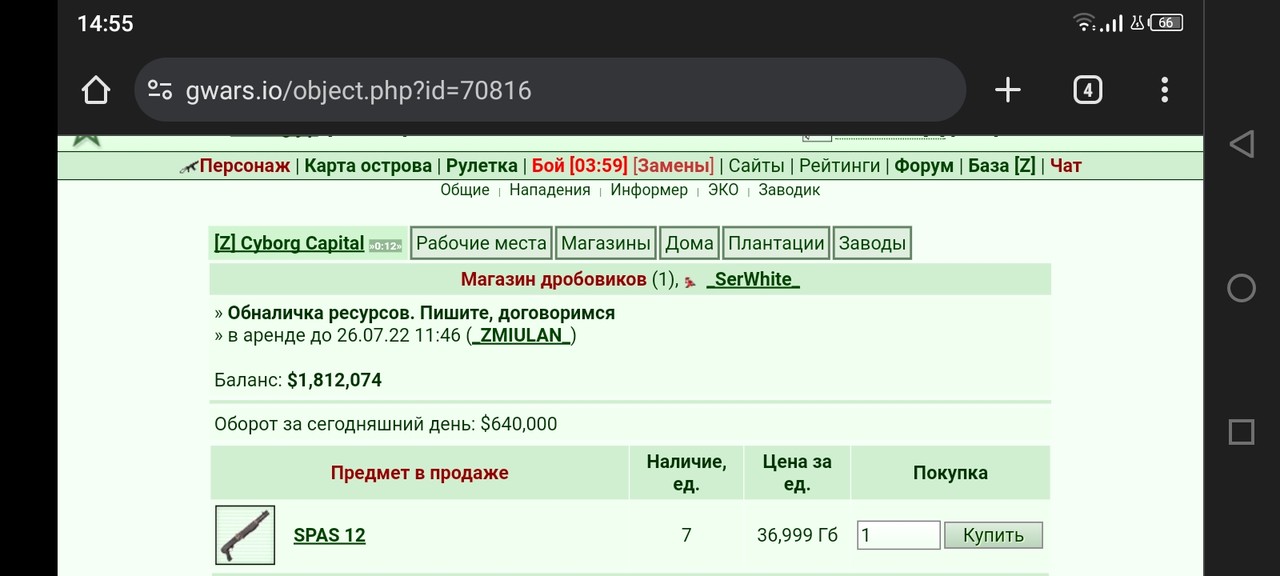Tap Android back navigation triangle
1280x576 pixels.
point(1241,144)
